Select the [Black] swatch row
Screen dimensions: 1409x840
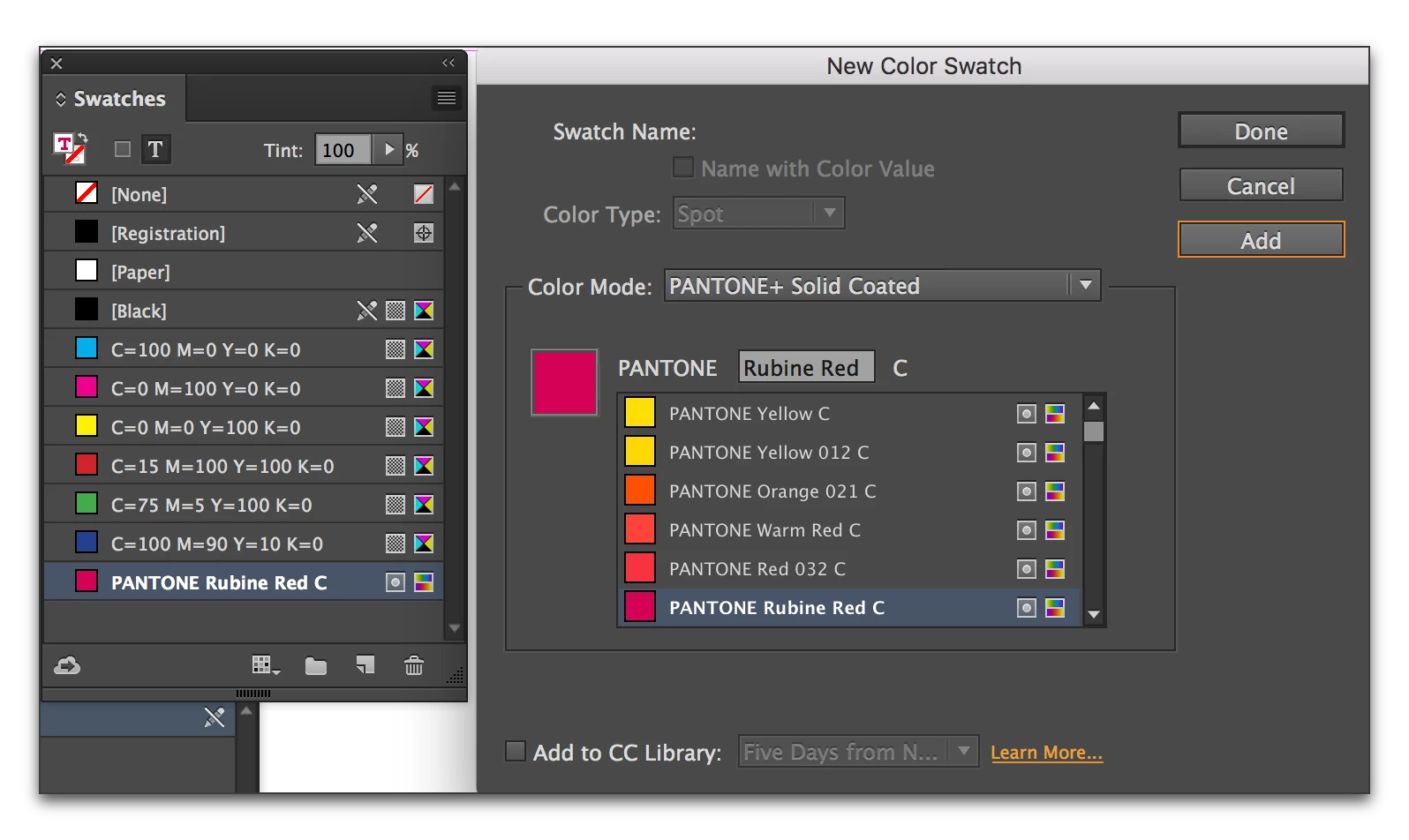click(x=244, y=311)
